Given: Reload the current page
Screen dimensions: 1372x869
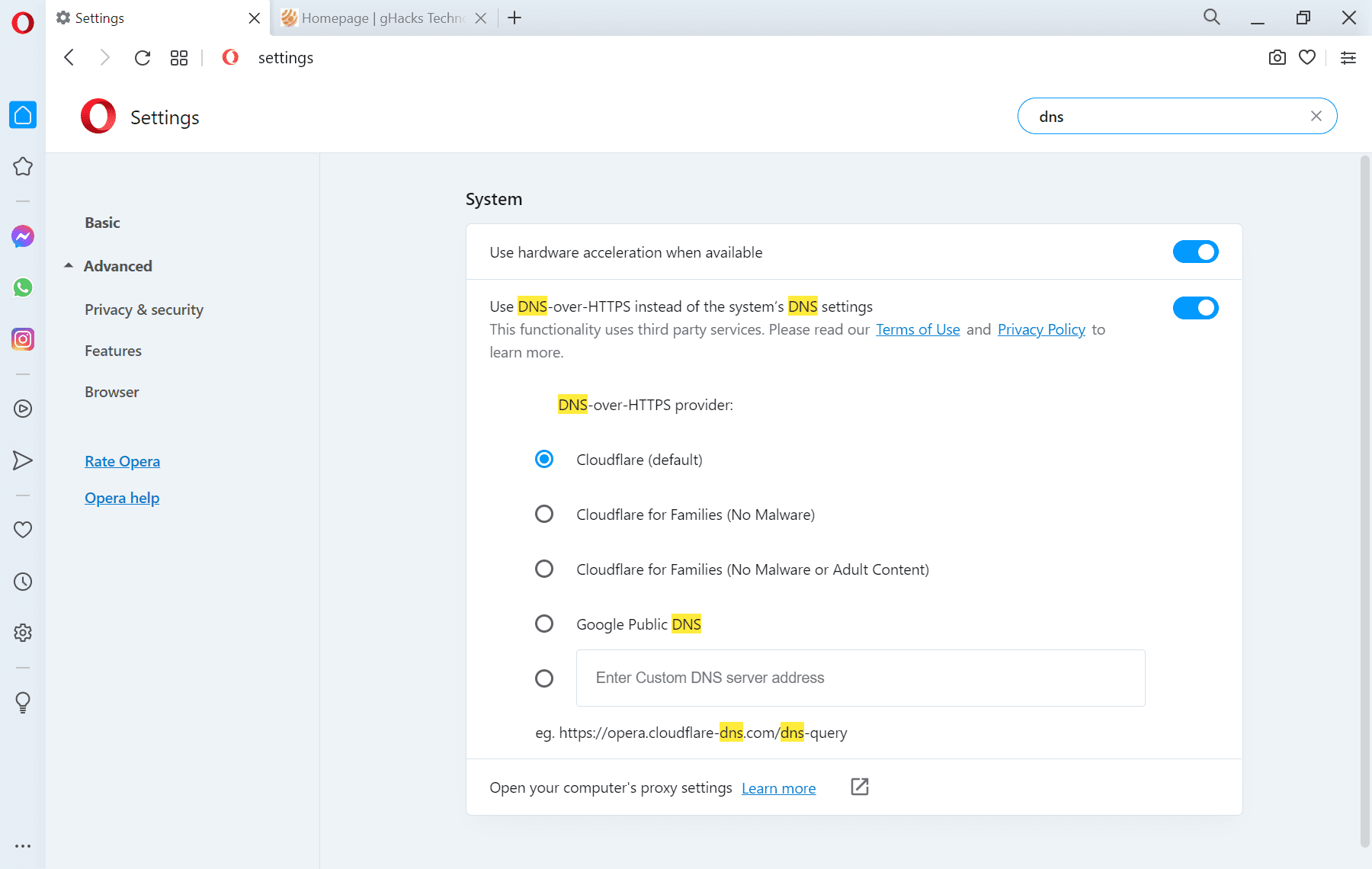Looking at the screenshot, I should click(x=143, y=57).
